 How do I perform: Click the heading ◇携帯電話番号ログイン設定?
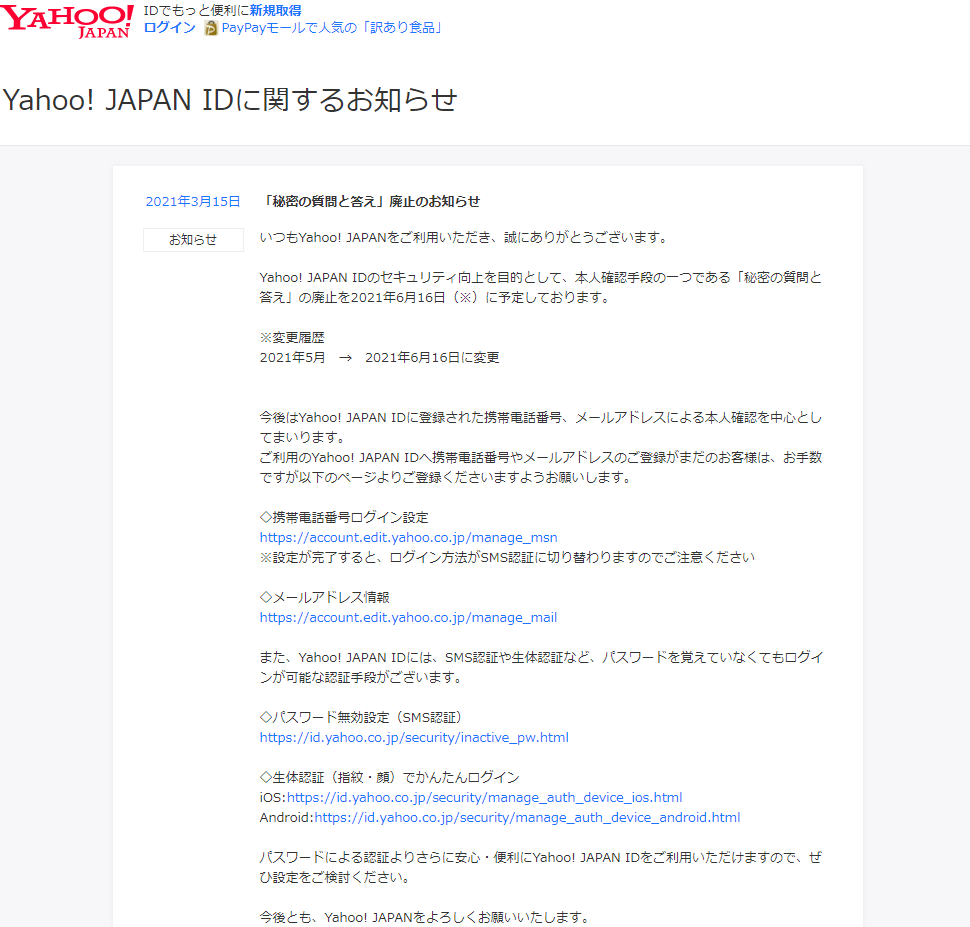[x=344, y=517]
